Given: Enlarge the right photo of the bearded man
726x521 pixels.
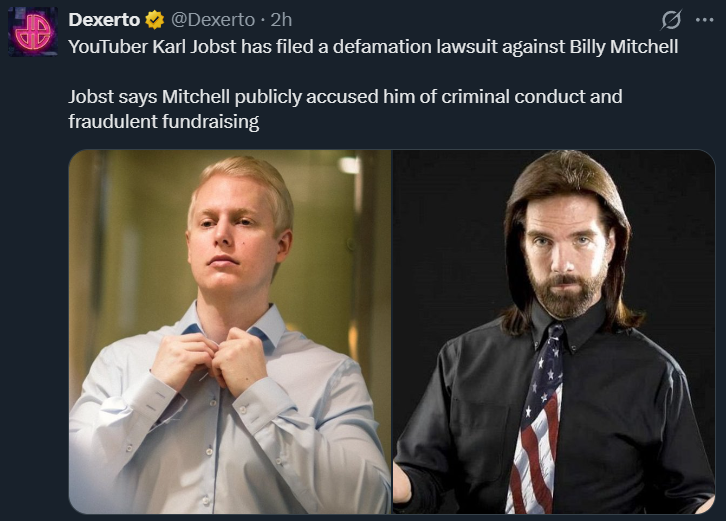Looking at the screenshot, I should [x=554, y=332].
